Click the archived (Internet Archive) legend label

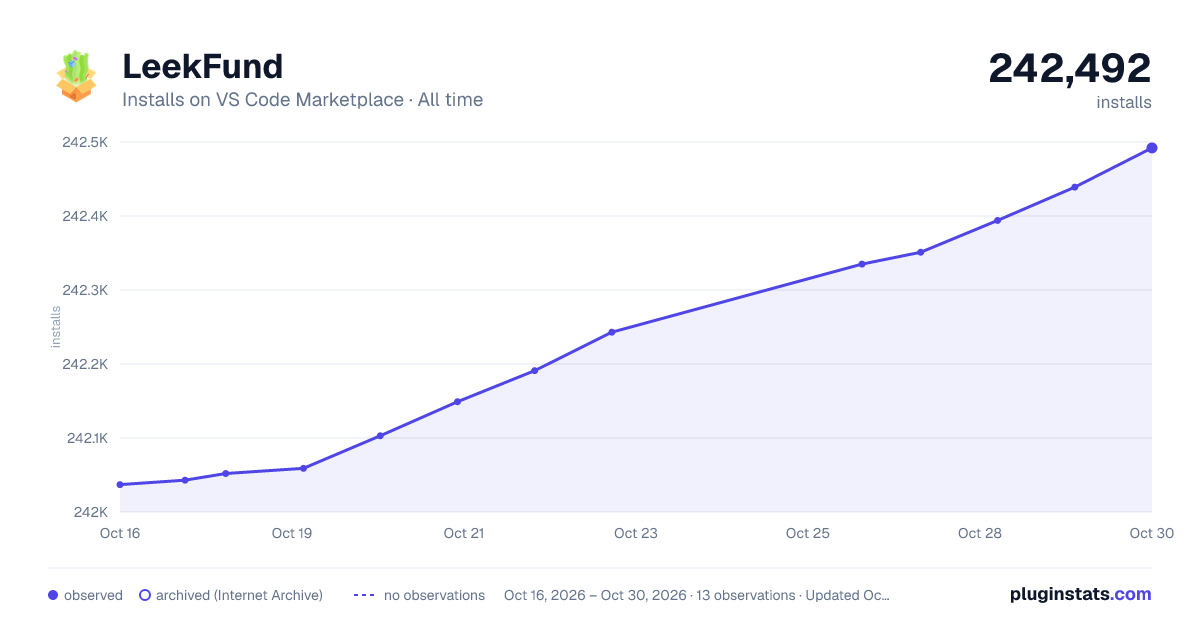tap(239, 595)
